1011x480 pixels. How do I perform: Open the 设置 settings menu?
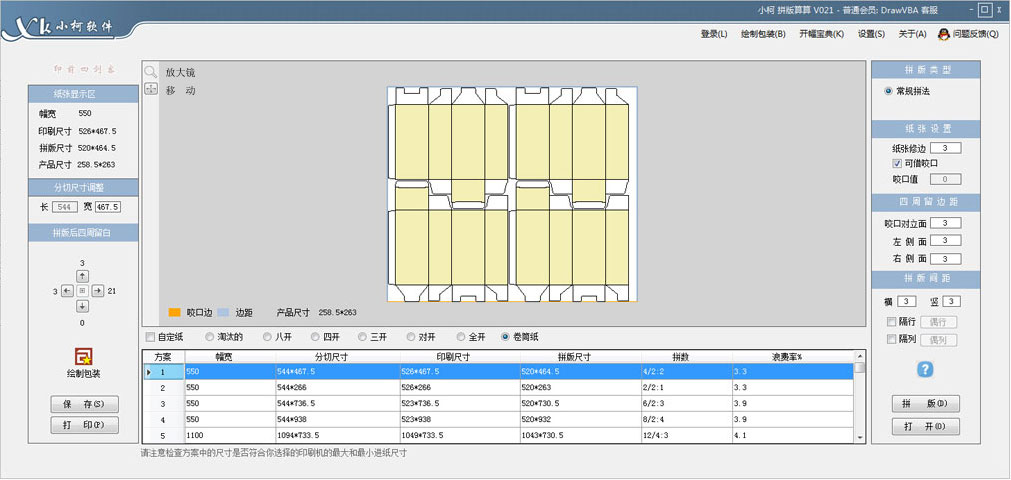coord(871,34)
